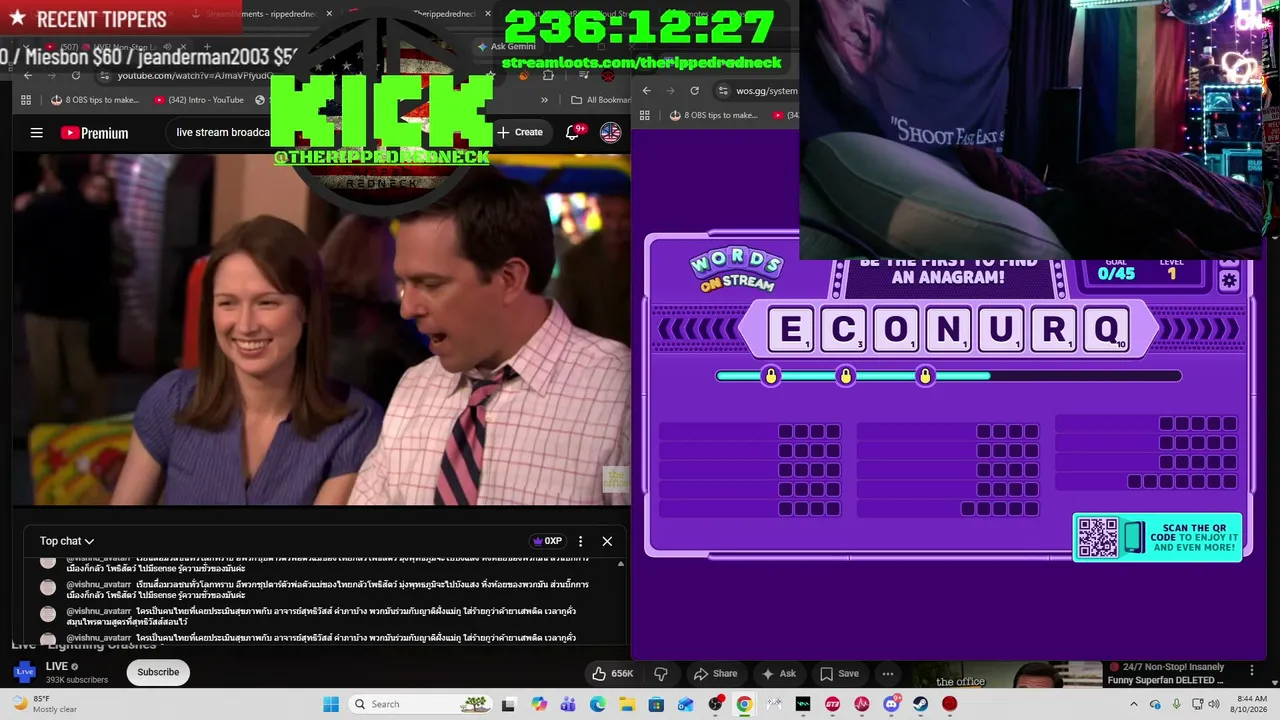The width and height of the screenshot is (1280, 720).
Task: Open the clock showing 8:44 AM
Action: [1247, 704]
